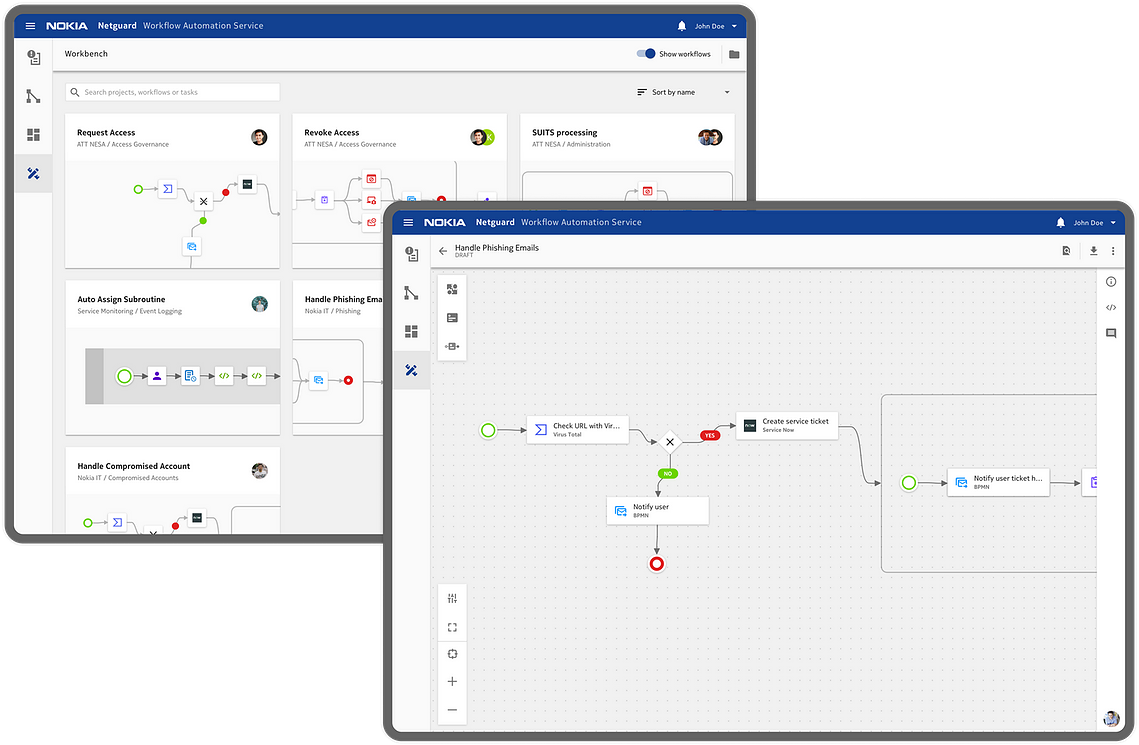Screen dimensions: 1139x745
Task: Open hamburger menu in the Handle Phishing Emails window
Action: click(408, 223)
